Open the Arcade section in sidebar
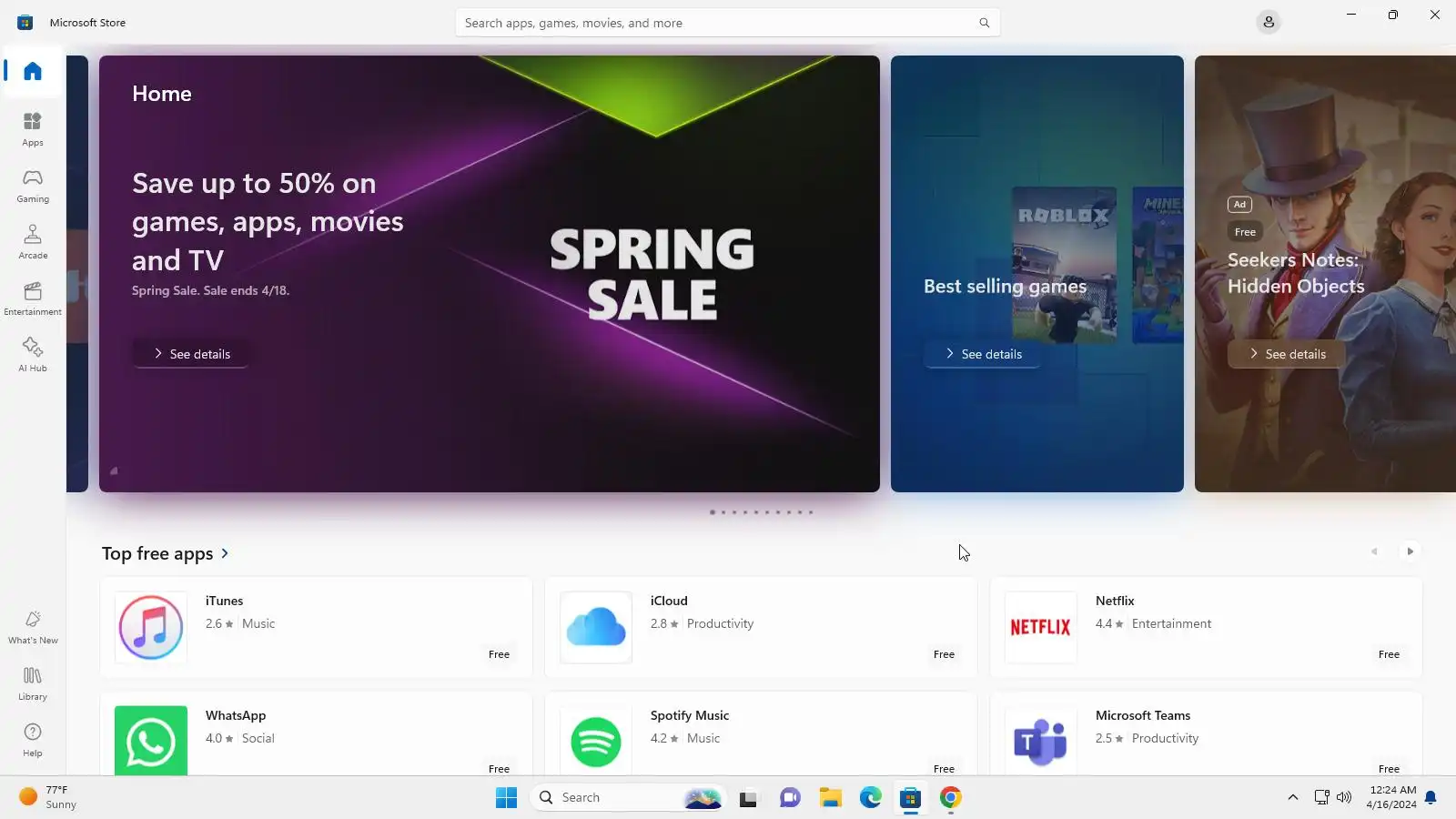1456x819 pixels. 33,242
